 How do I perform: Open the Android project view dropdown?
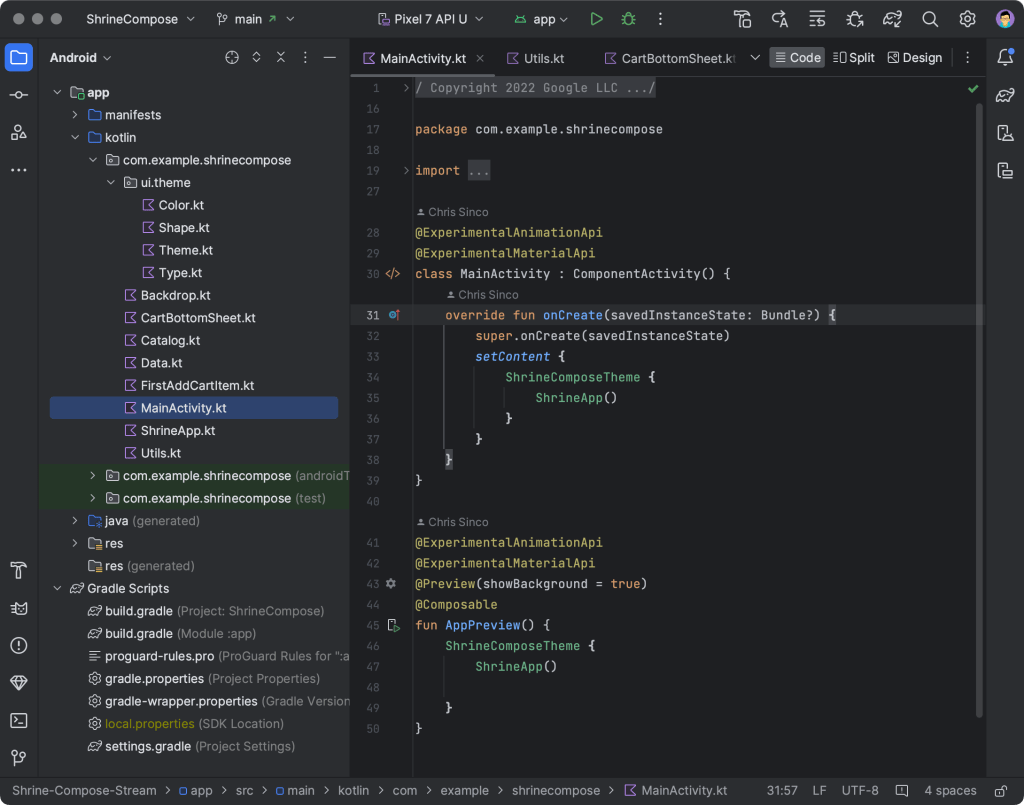pos(80,58)
